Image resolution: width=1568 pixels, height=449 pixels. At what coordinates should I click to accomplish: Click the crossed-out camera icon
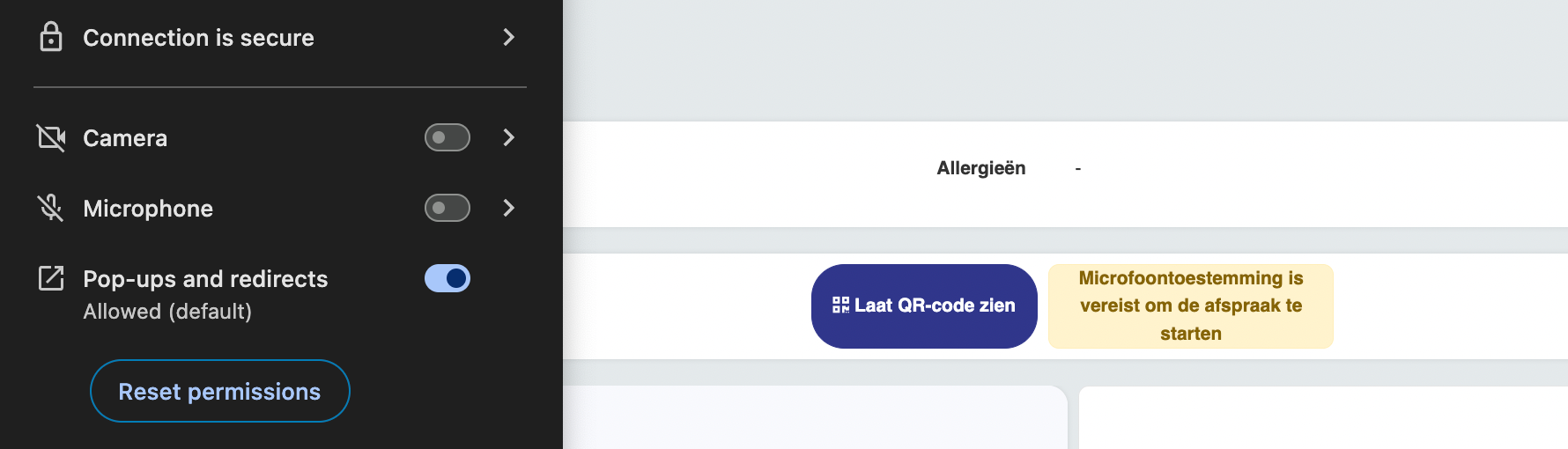coord(51,138)
